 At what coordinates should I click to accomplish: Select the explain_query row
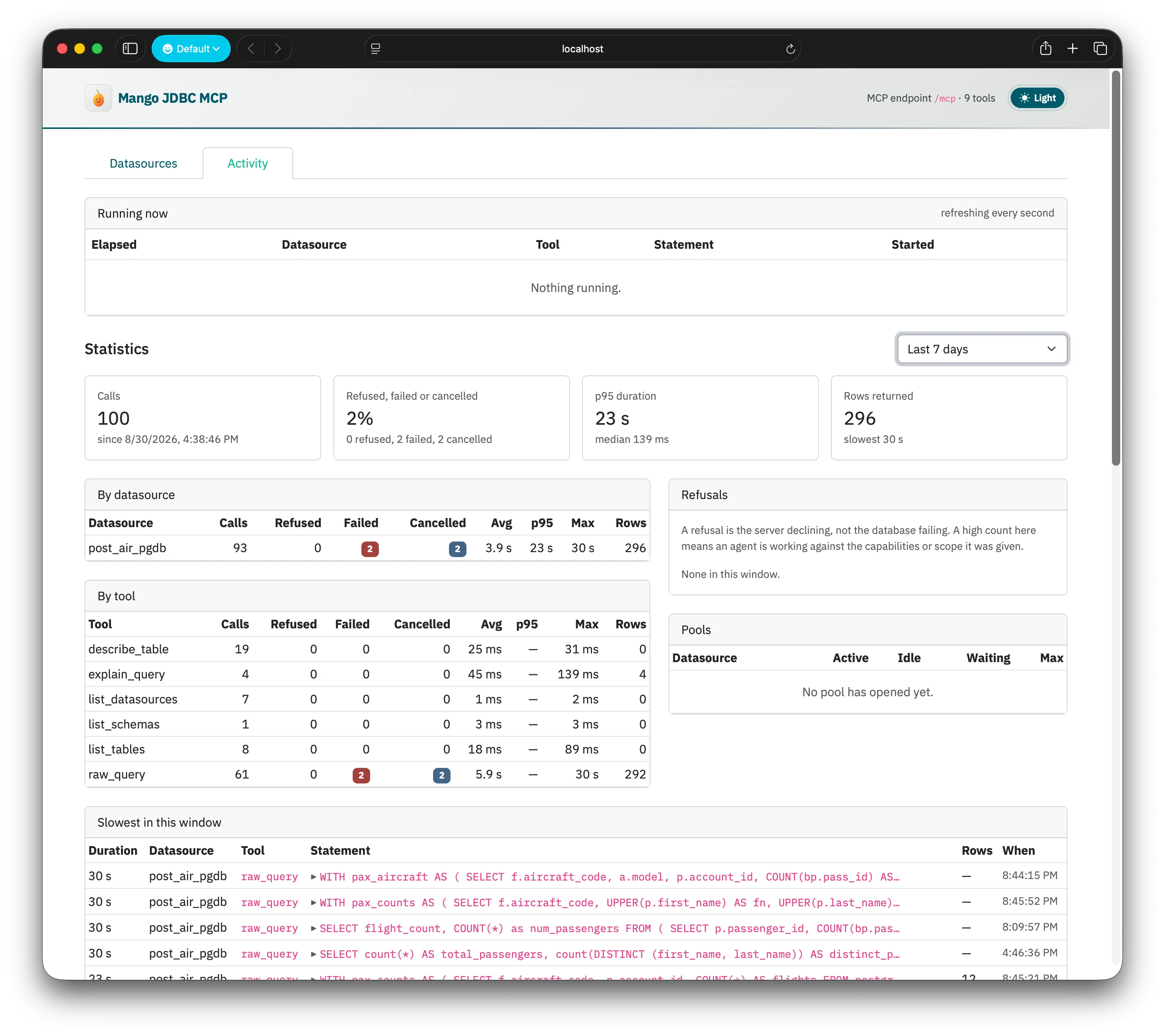coord(367,674)
